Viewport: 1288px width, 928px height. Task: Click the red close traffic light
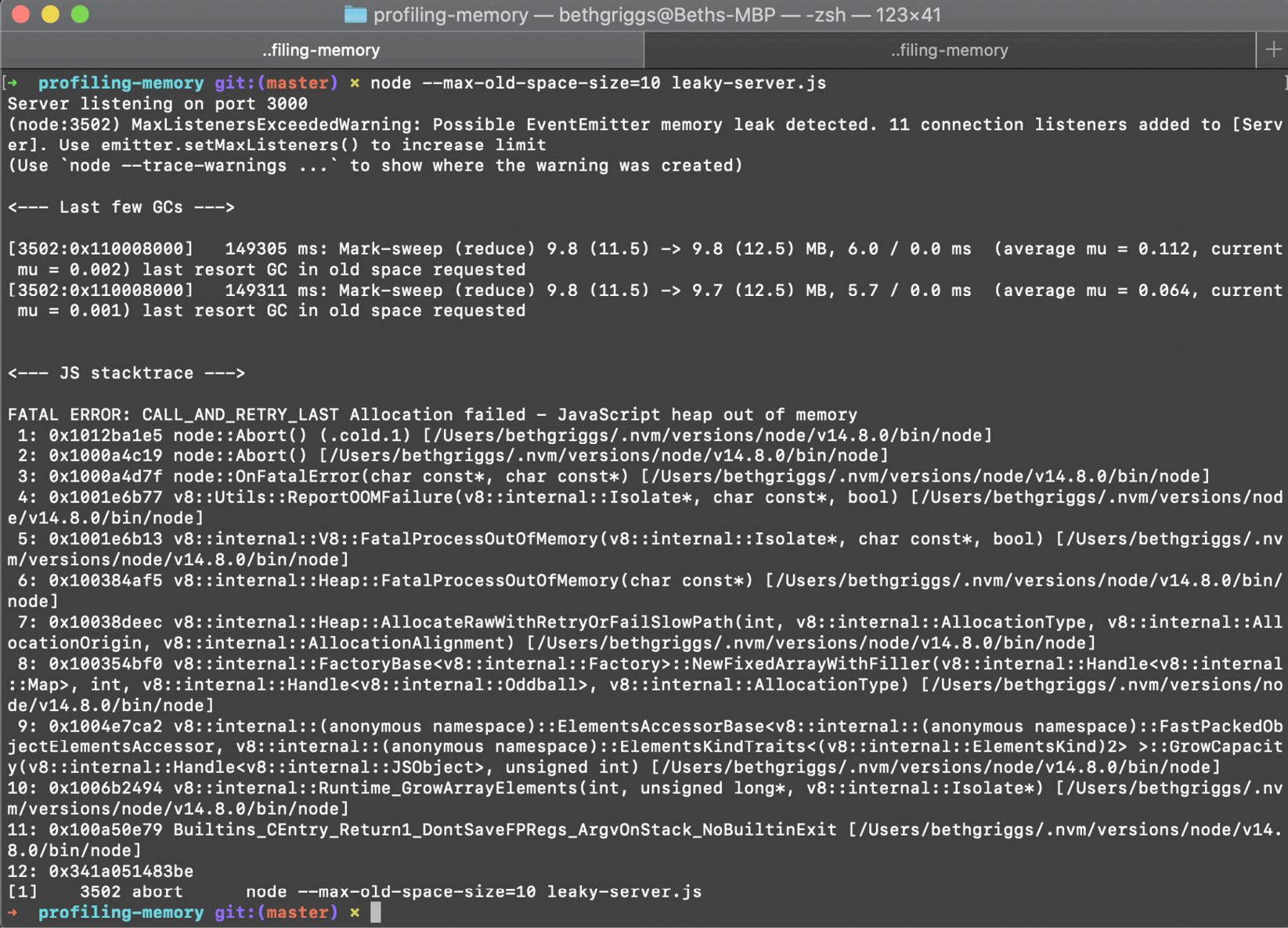click(x=20, y=13)
